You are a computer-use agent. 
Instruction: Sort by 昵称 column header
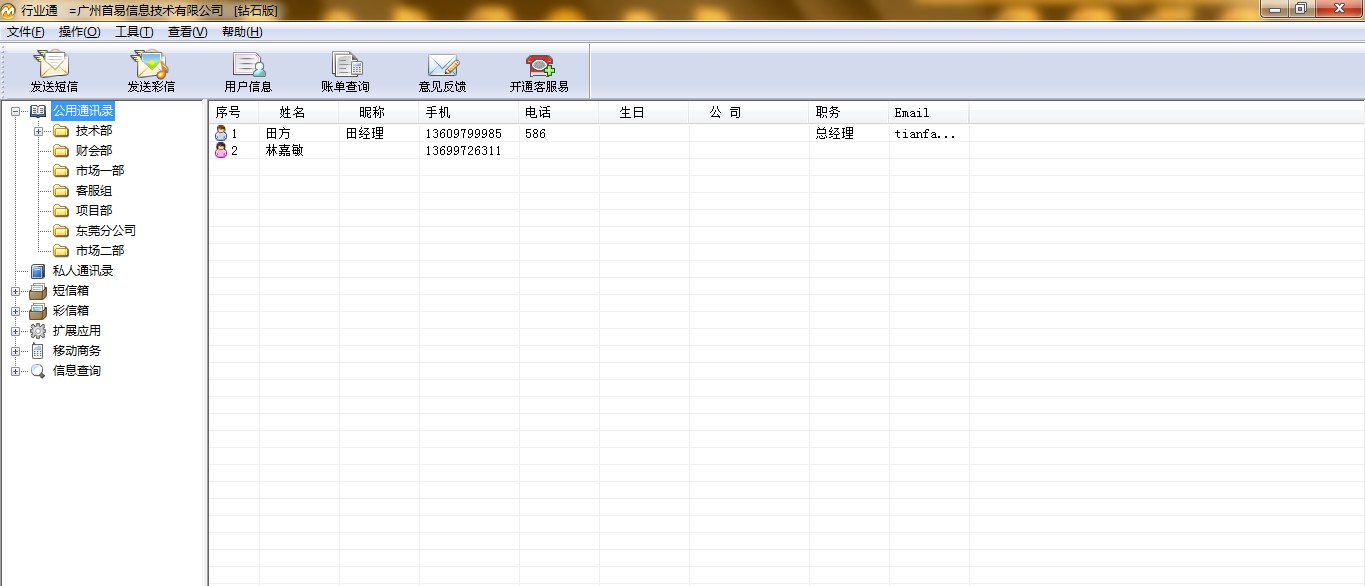[379, 112]
